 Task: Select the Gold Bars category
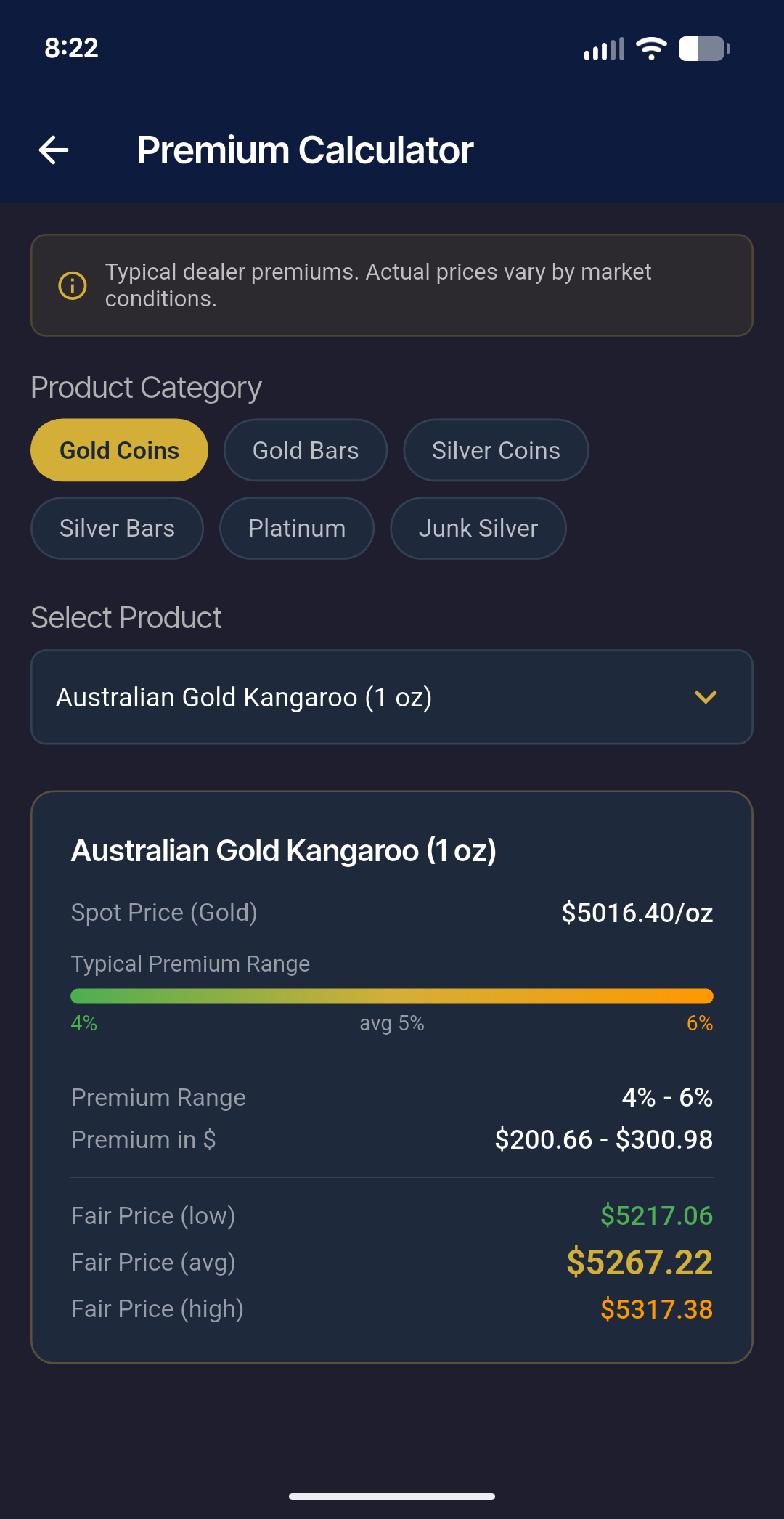pyautogui.click(x=305, y=450)
